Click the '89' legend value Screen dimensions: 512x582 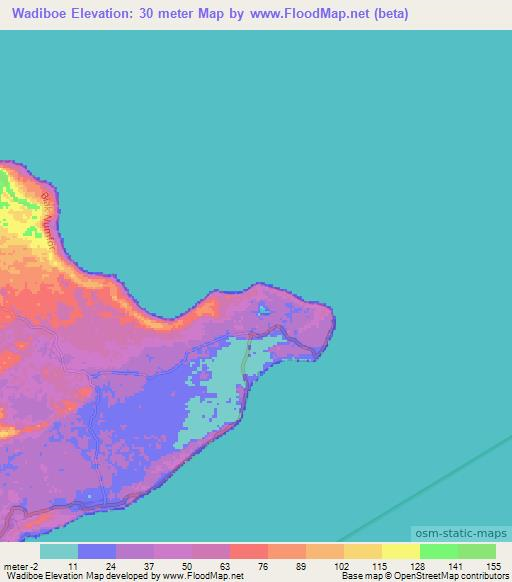[x=301, y=567]
